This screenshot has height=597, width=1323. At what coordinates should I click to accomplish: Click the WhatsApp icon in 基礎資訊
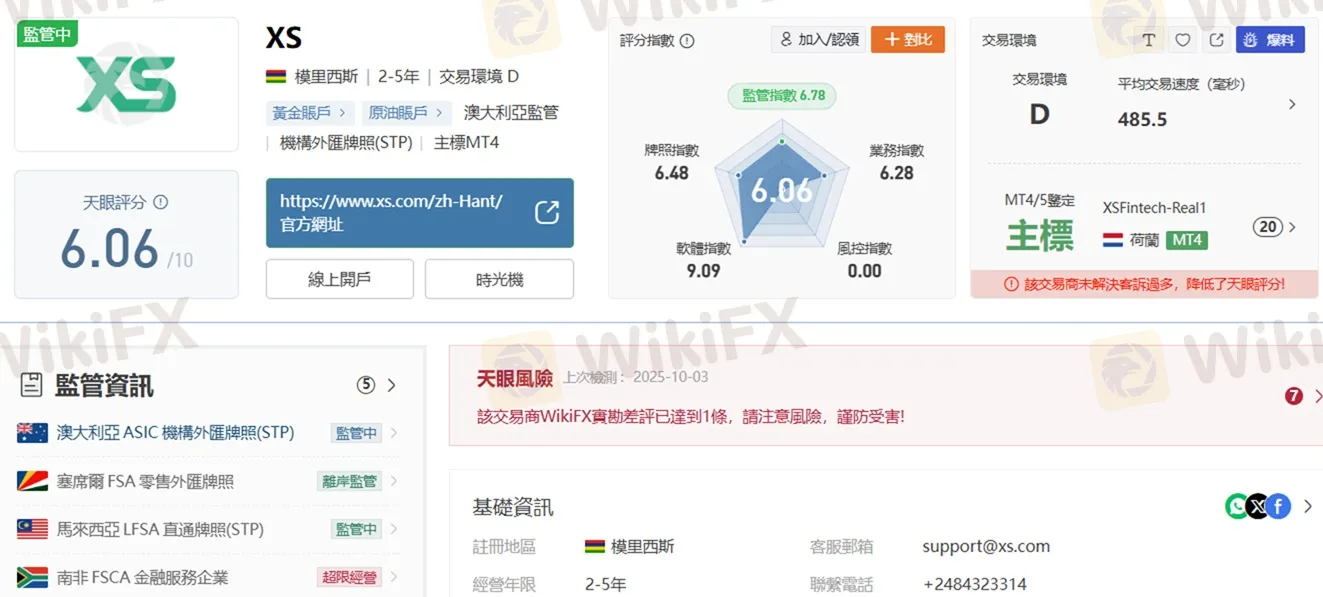[x=1237, y=507]
